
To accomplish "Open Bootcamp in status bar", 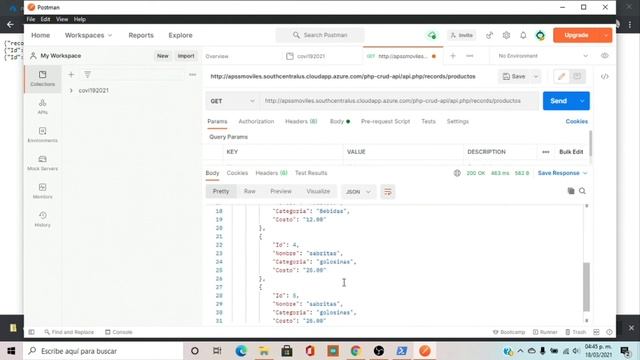I will pos(509,332).
